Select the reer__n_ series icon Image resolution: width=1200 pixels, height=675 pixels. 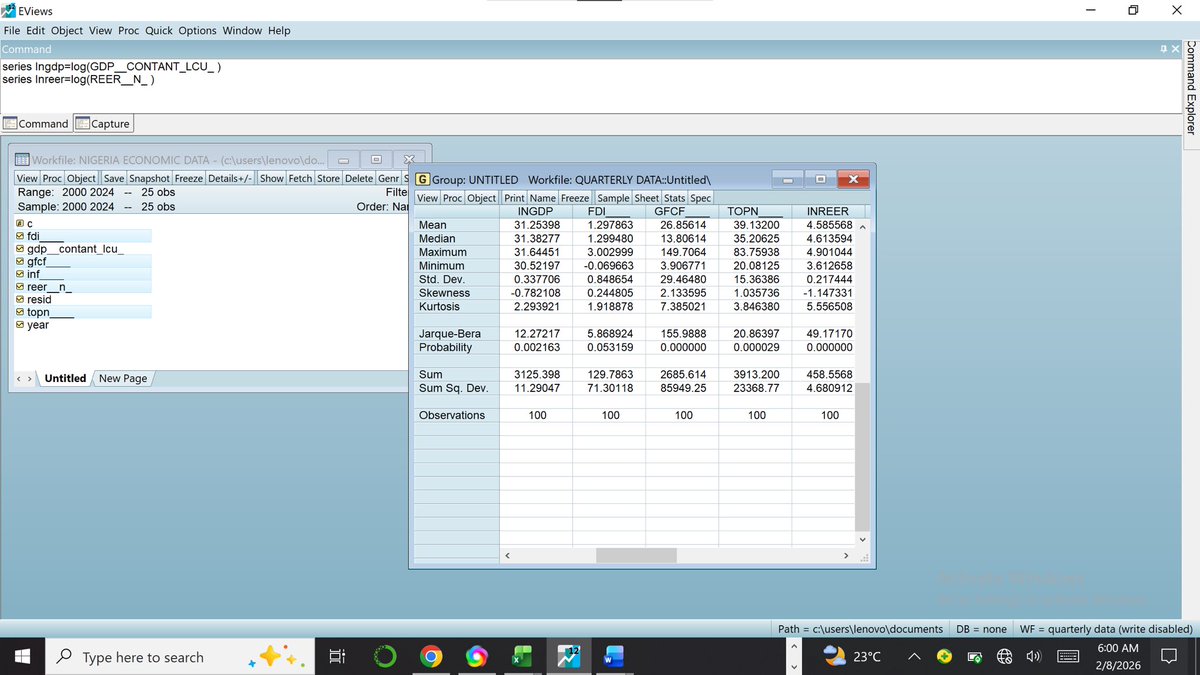click(21, 287)
